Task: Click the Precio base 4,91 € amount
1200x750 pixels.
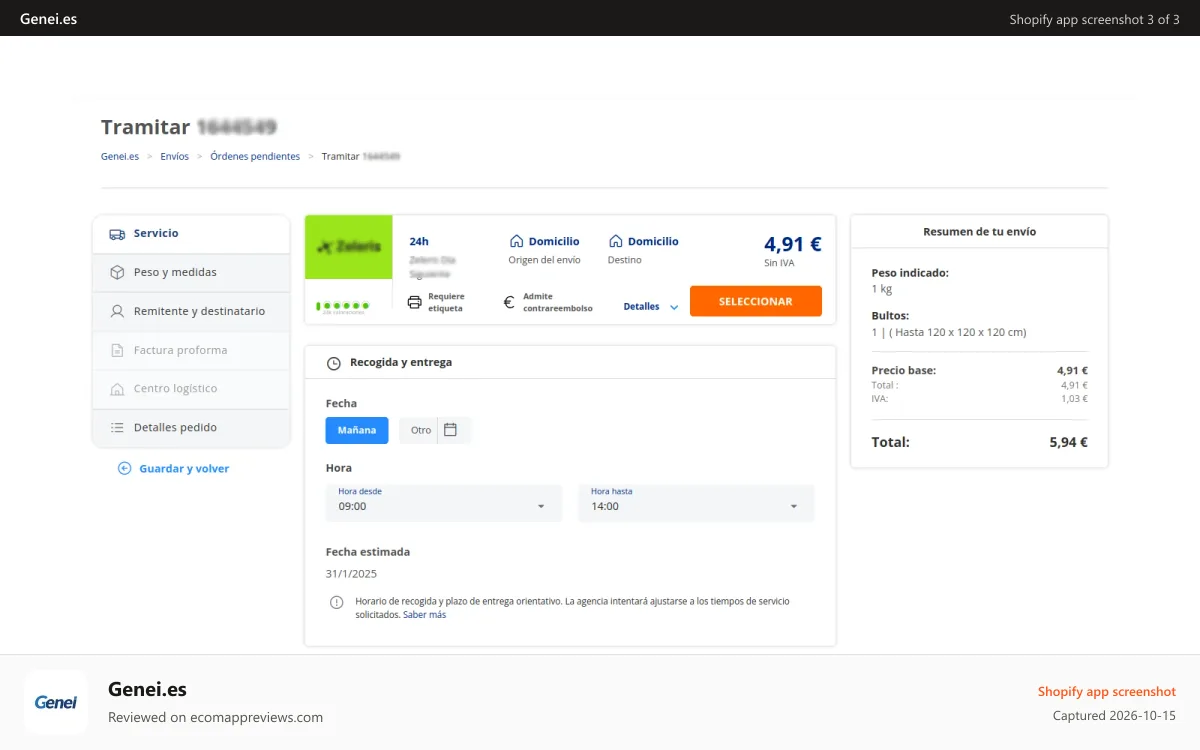Action: click(x=1072, y=370)
